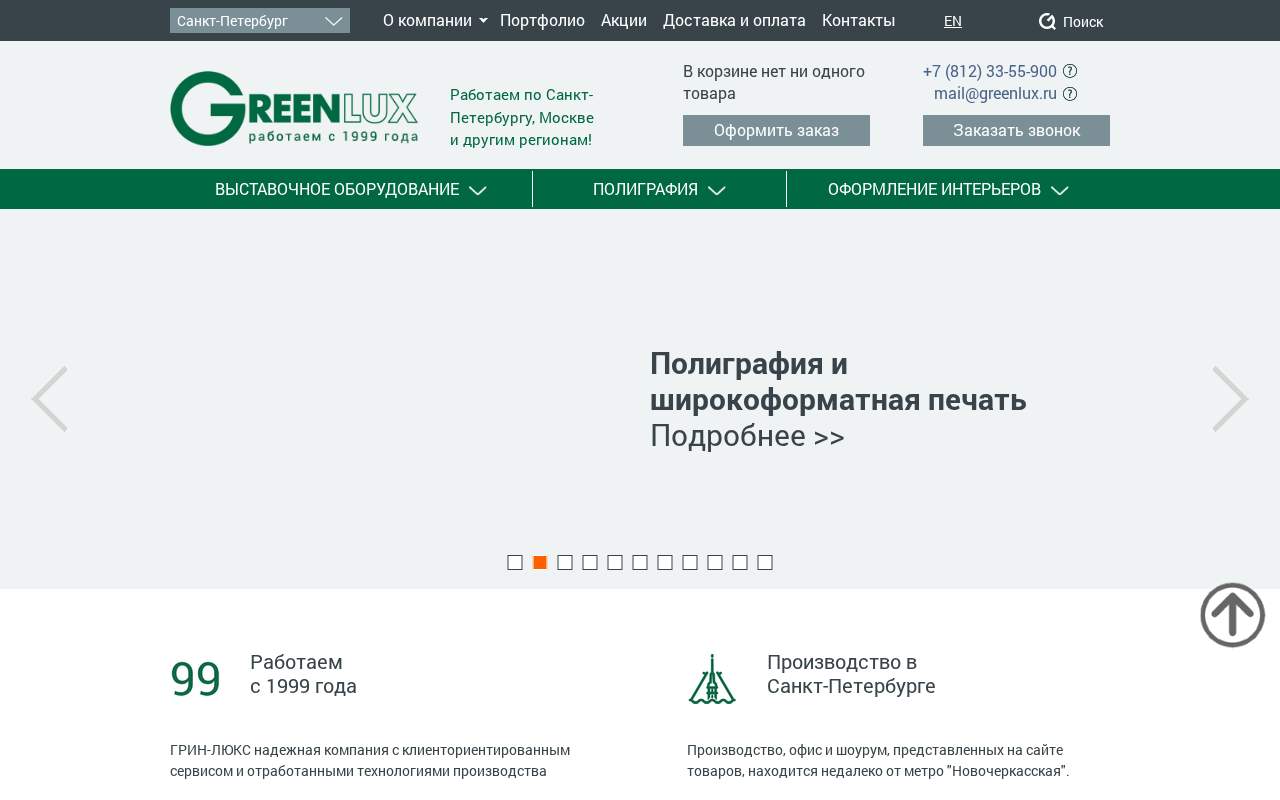The height and width of the screenshot is (800, 1280).
Task: Open the Акции page
Action: coord(624,20)
